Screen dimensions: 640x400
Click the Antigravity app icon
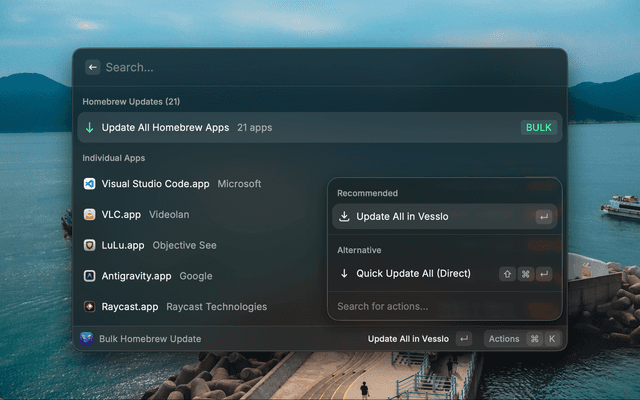(x=90, y=276)
